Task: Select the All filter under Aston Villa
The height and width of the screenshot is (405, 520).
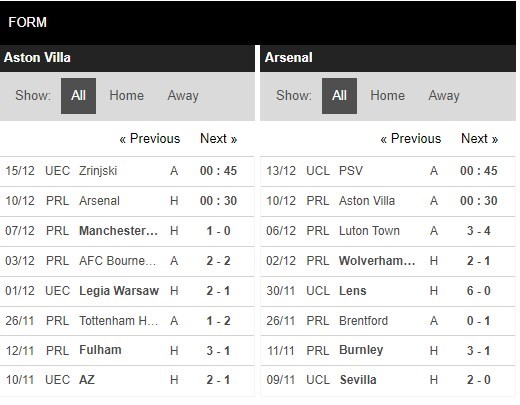Action: pyautogui.click(x=78, y=96)
